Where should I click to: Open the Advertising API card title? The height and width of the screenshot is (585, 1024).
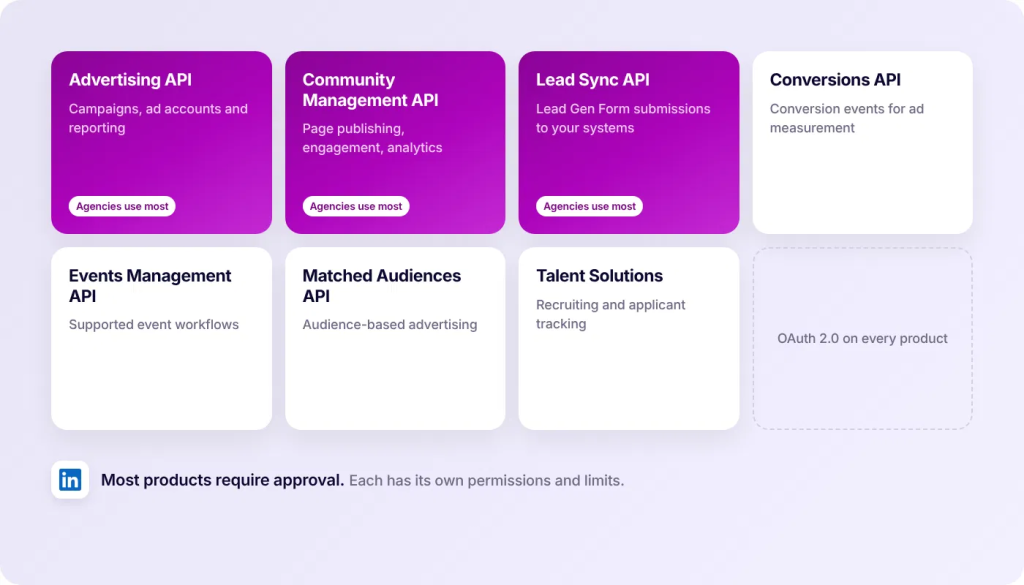pyautogui.click(x=130, y=80)
